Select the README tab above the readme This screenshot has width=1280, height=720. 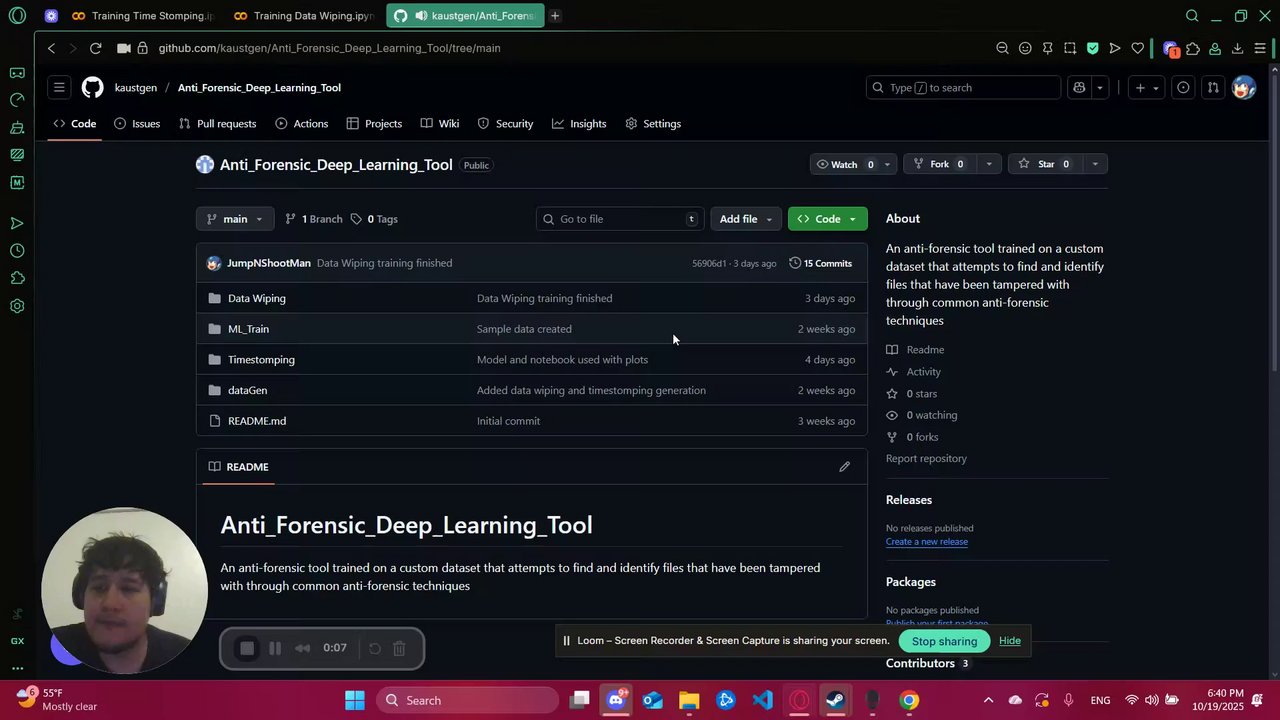(239, 467)
